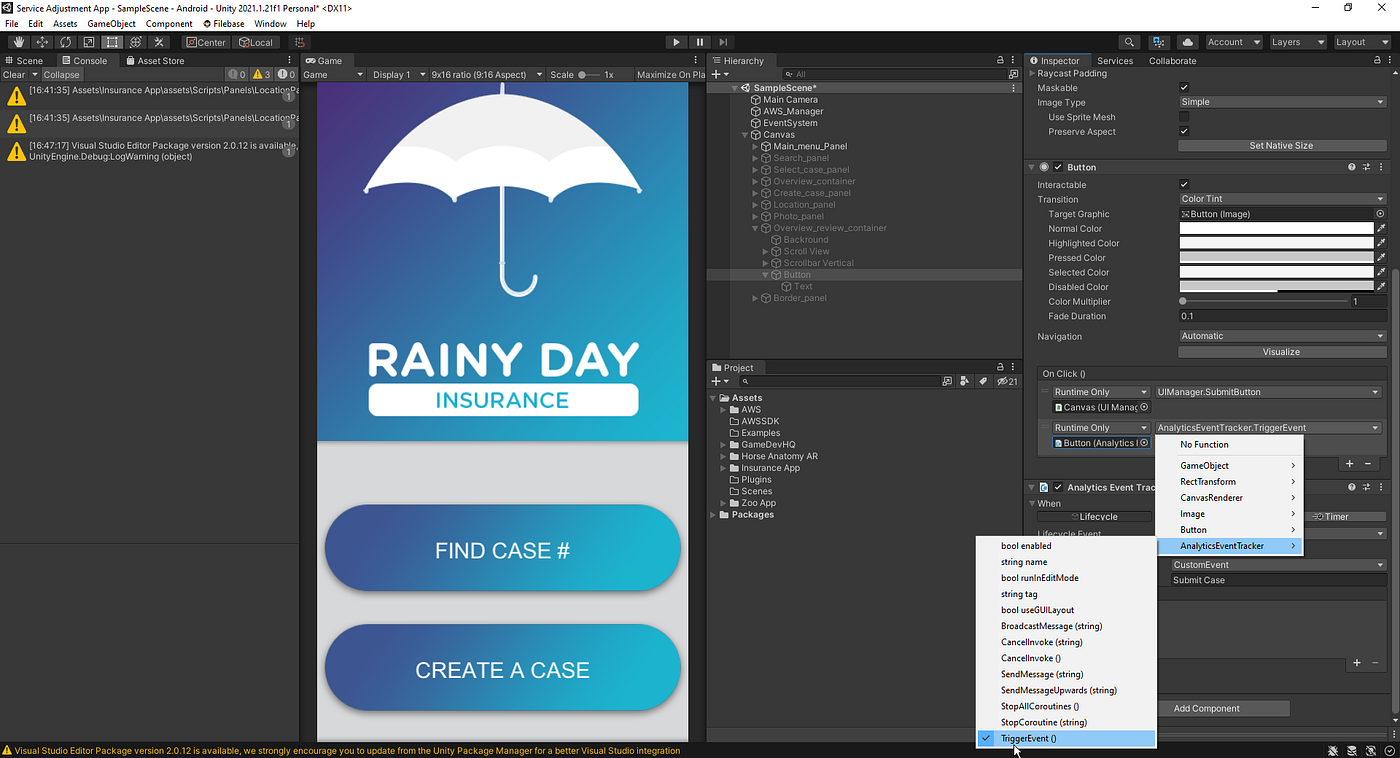Expand the AWS folder in Project

(x=724, y=410)
